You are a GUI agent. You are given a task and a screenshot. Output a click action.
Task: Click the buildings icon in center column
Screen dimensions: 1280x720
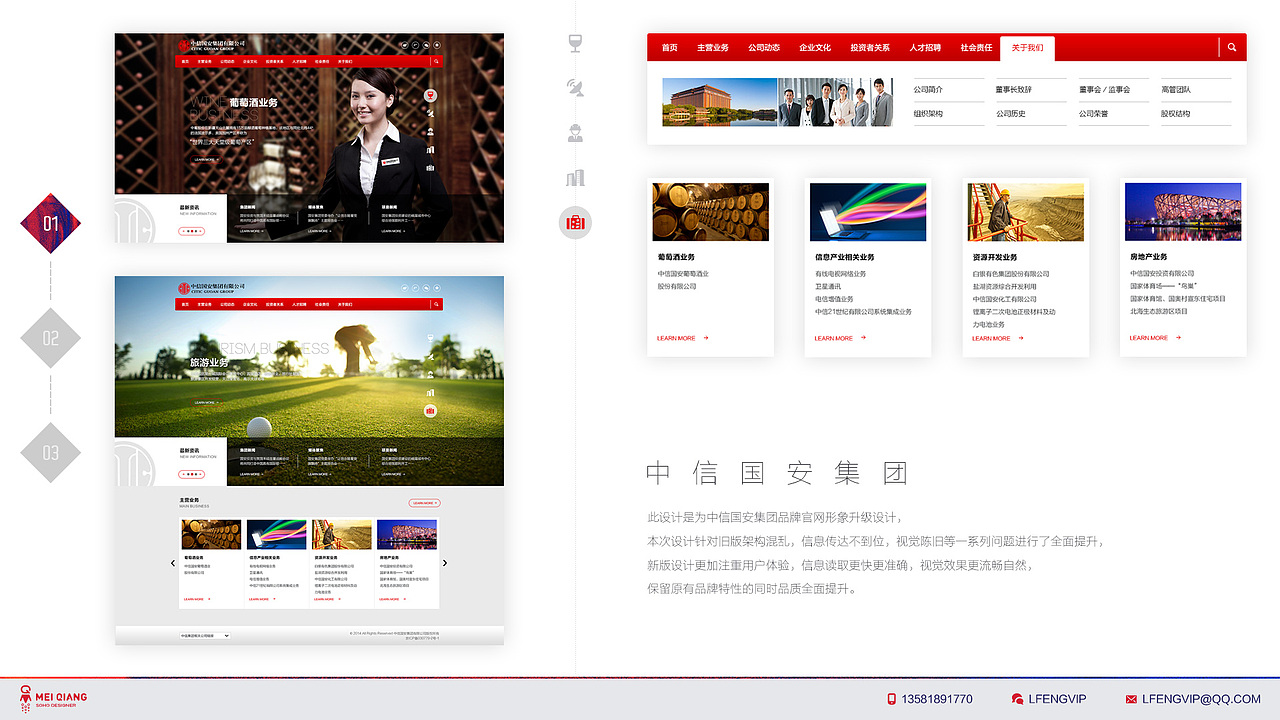tap(575, 178)
